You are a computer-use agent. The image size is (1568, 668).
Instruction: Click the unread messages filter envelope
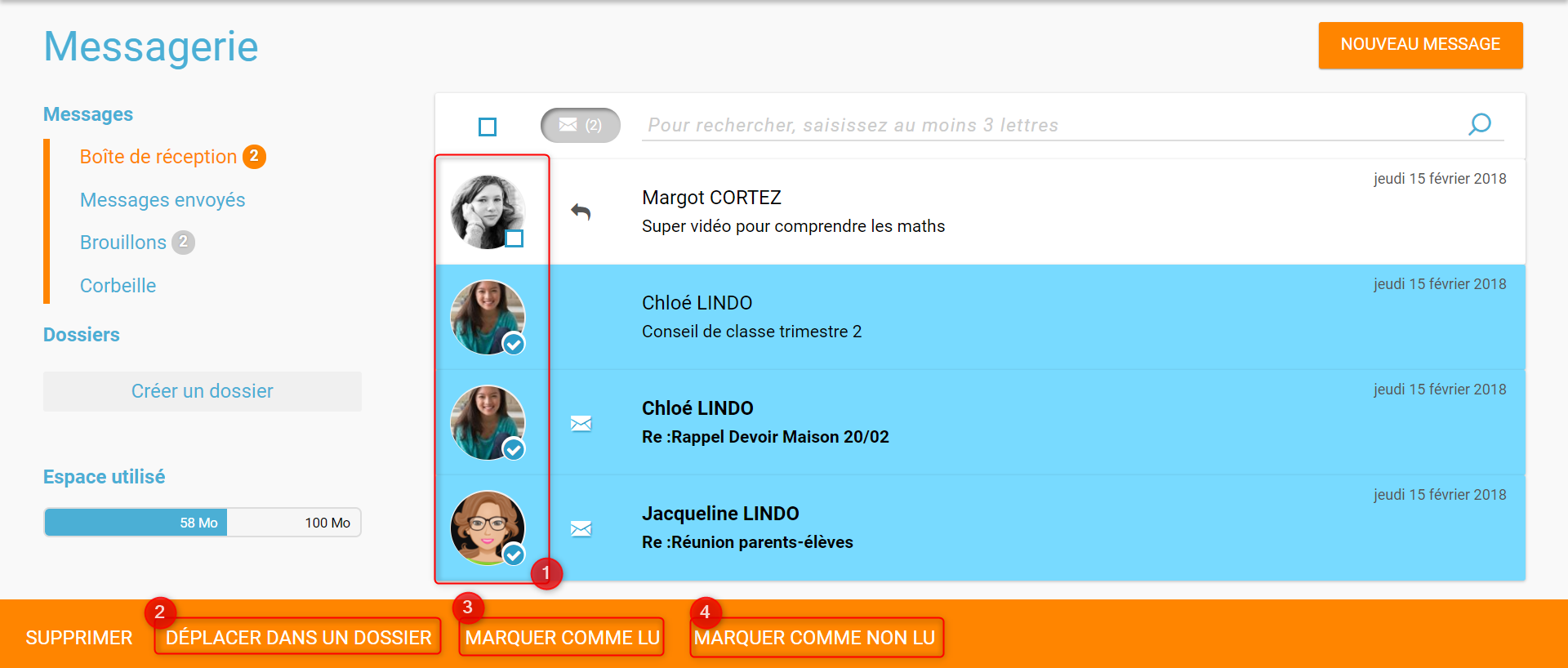click(x=580, y=125)
